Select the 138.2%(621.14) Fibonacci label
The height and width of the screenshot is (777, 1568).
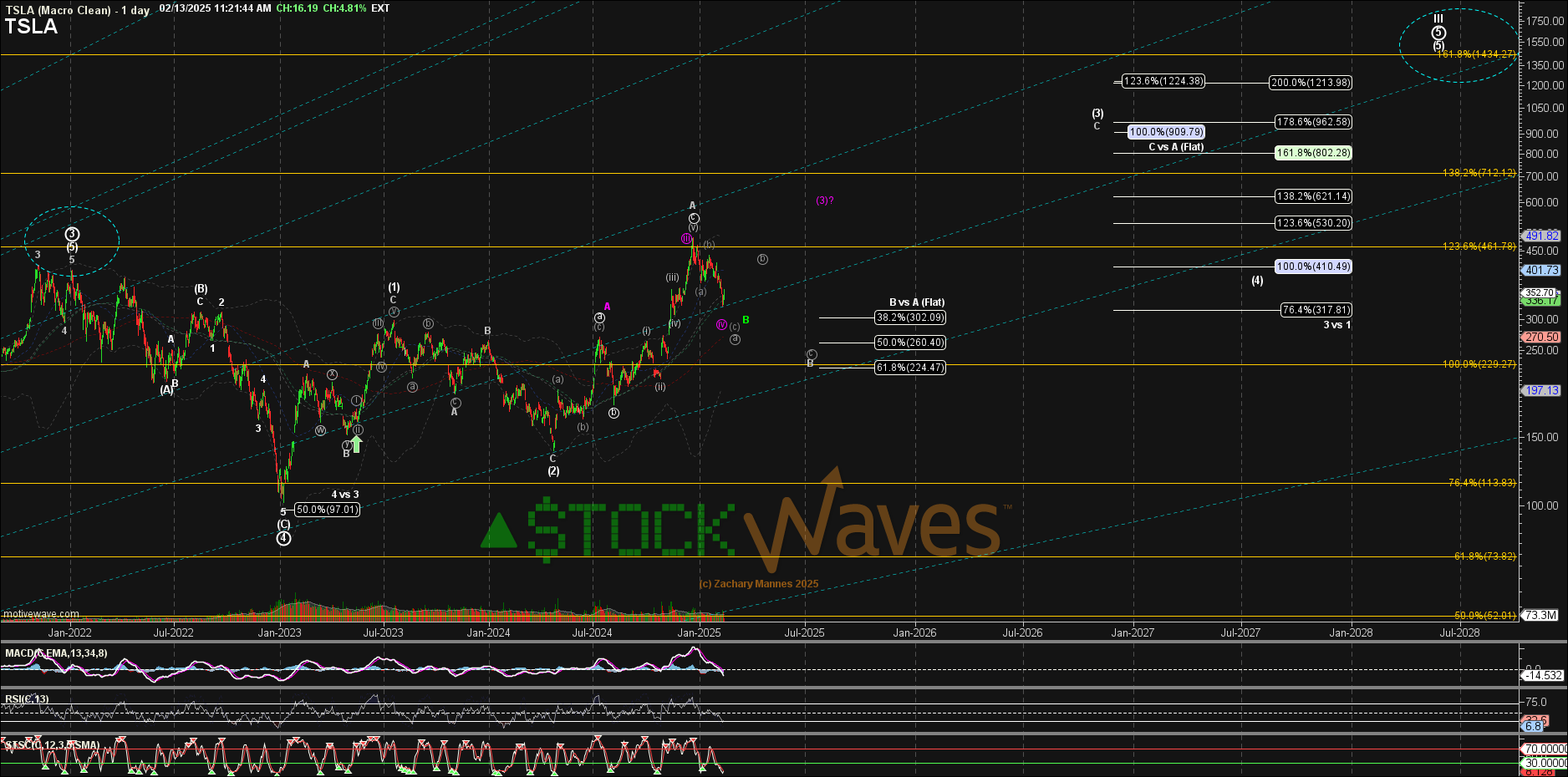coord(1313,196)
